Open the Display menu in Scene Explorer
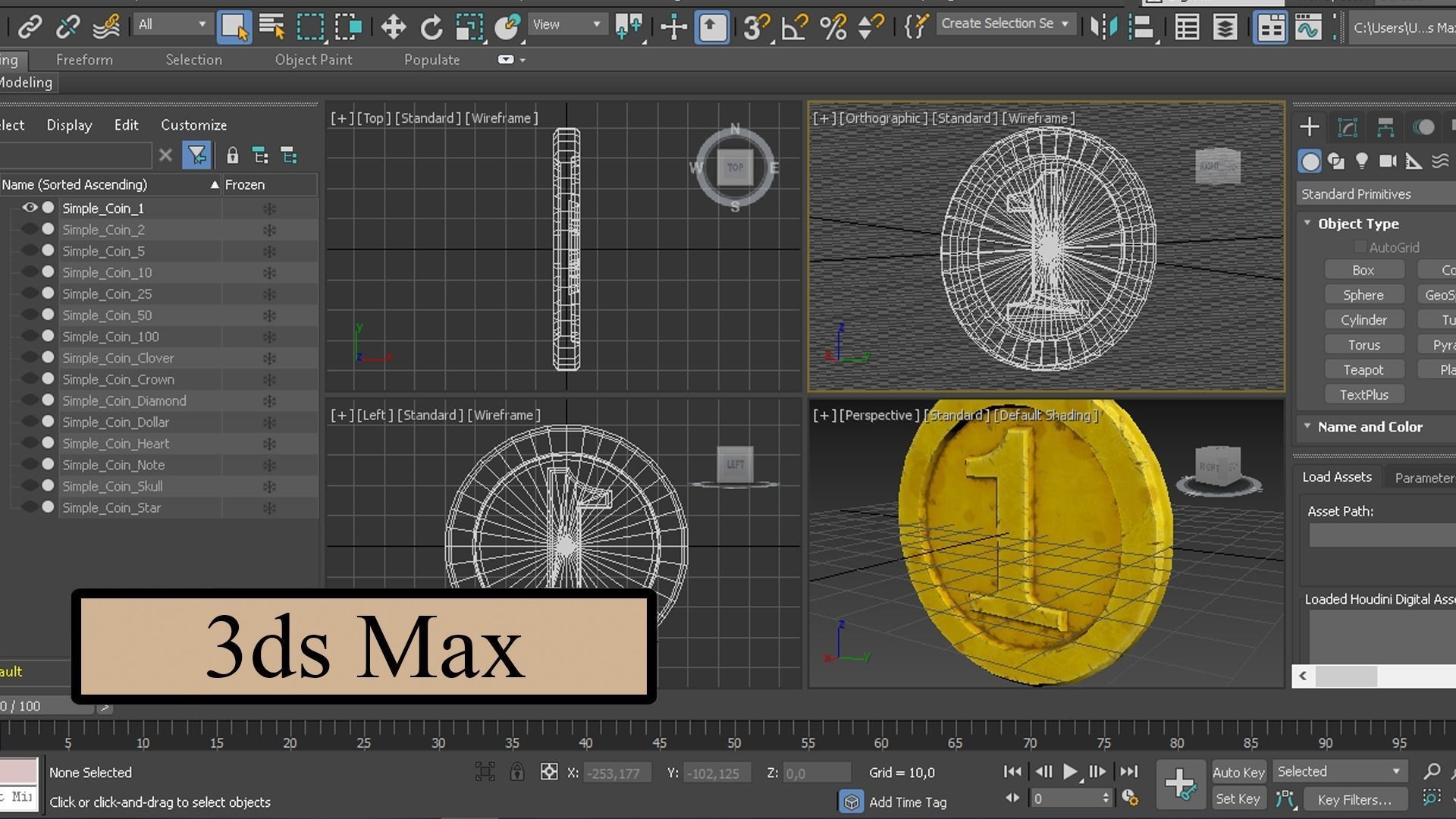The image size is (1456, 819). click(x=69, y=125)
